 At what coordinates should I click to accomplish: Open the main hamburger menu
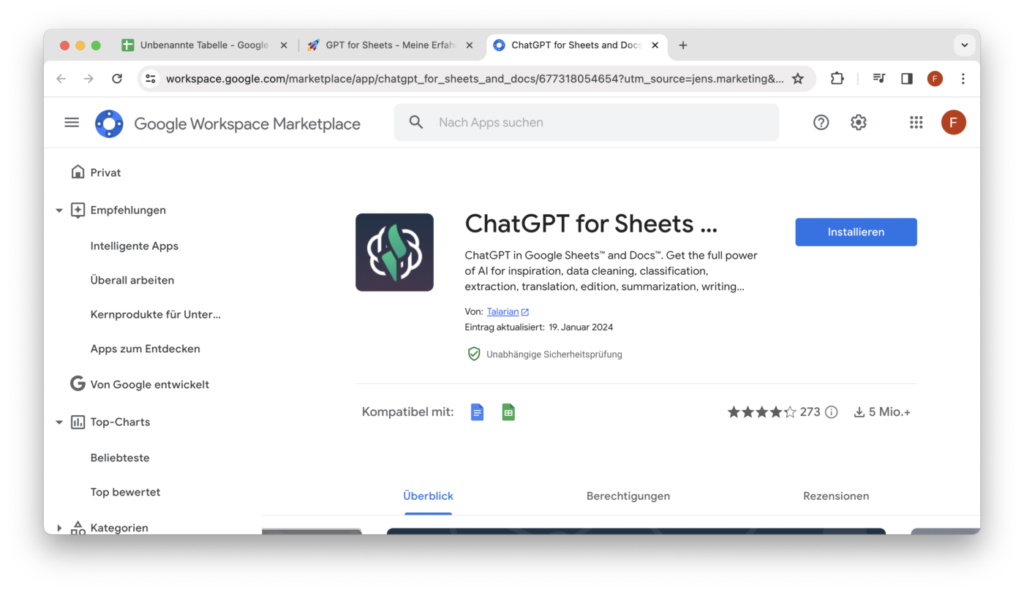[x=72, y=122]
